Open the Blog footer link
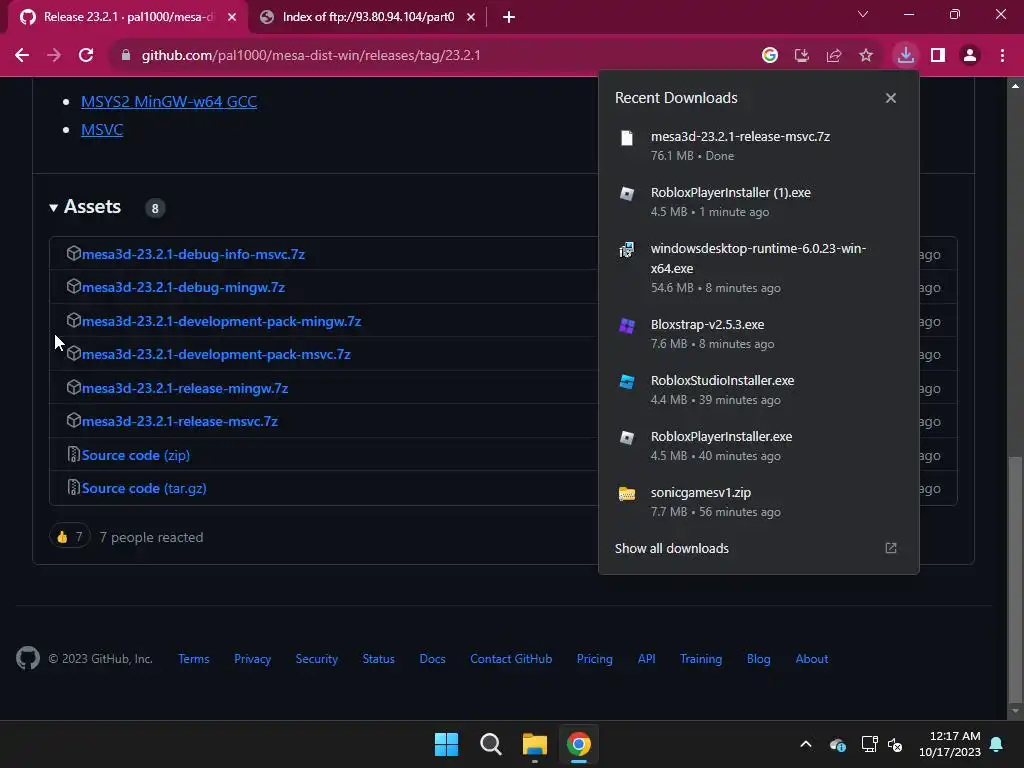Viewport: 1024px width, 768px height. [759, 659]
